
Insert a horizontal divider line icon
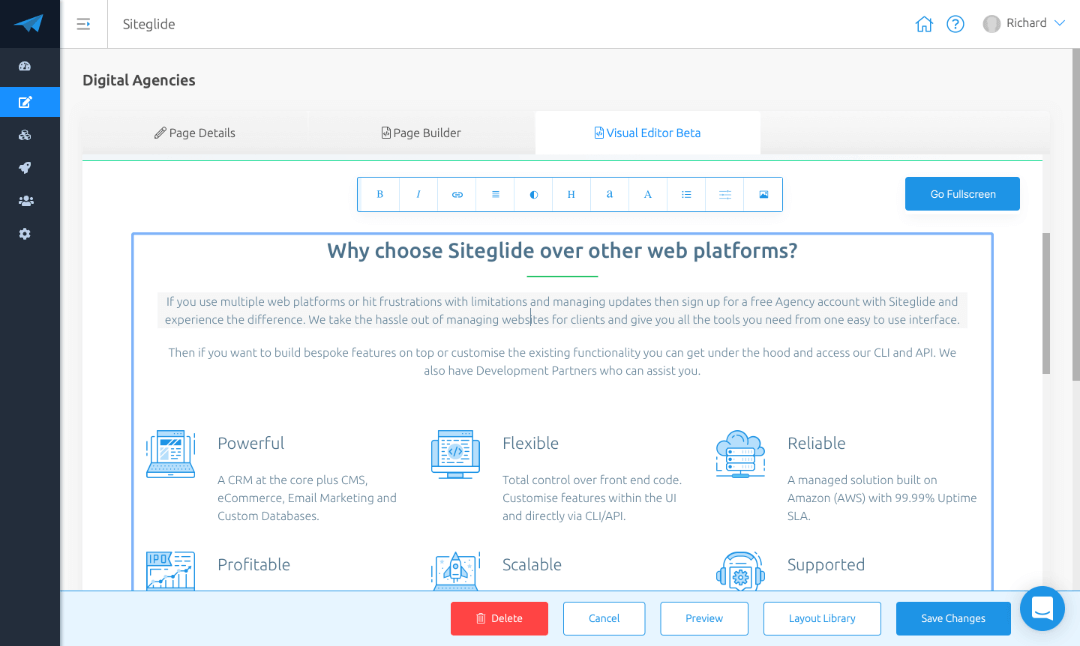pos(725,194)
